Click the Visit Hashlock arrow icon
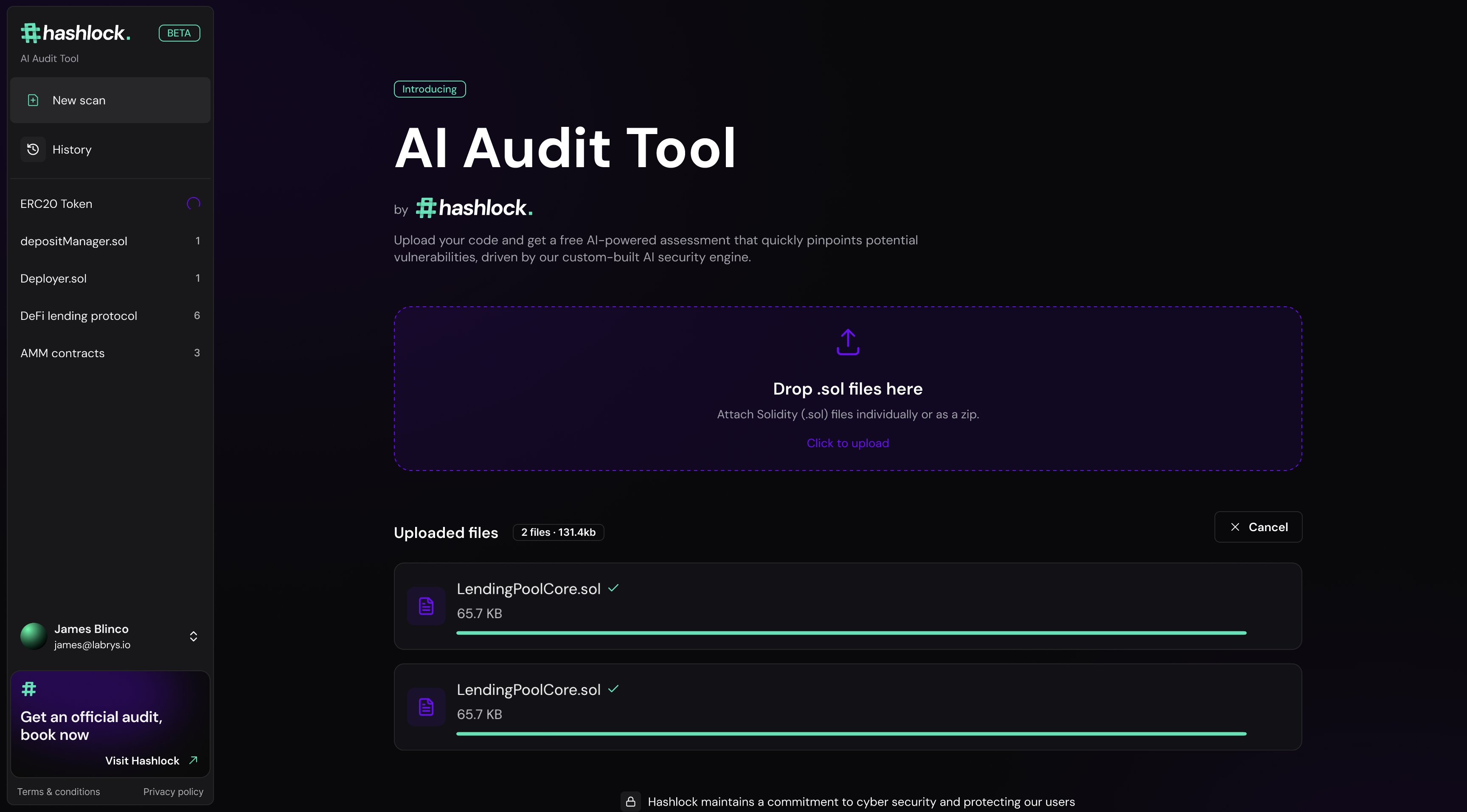 tap(193, 760)
